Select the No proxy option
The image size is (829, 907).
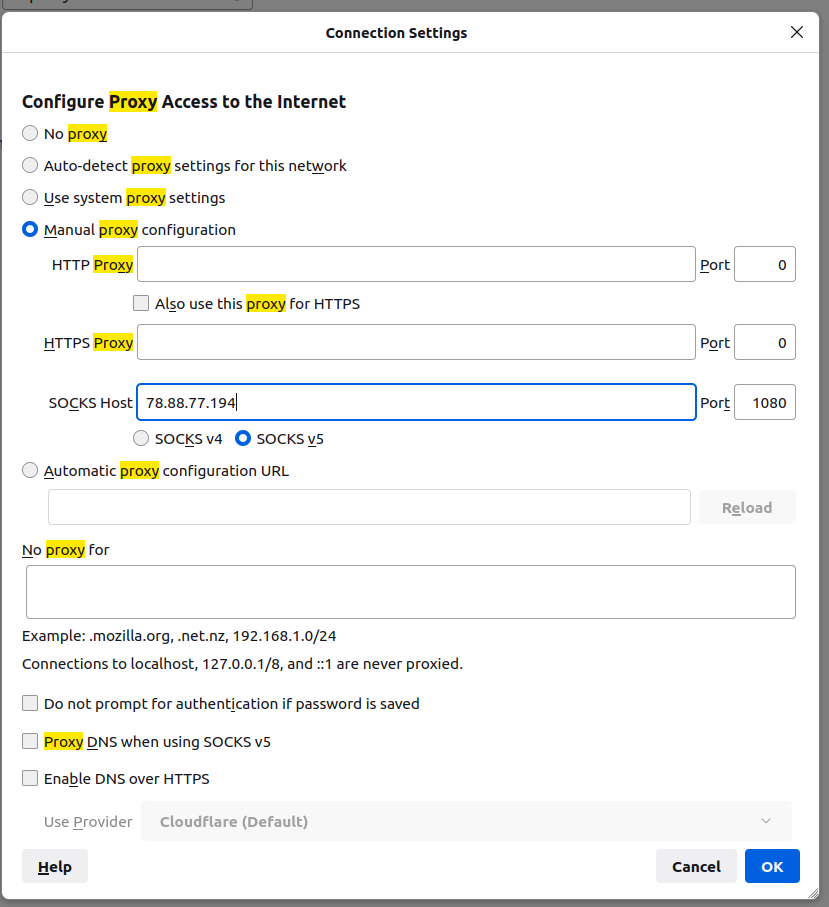(x=31, y=134)
